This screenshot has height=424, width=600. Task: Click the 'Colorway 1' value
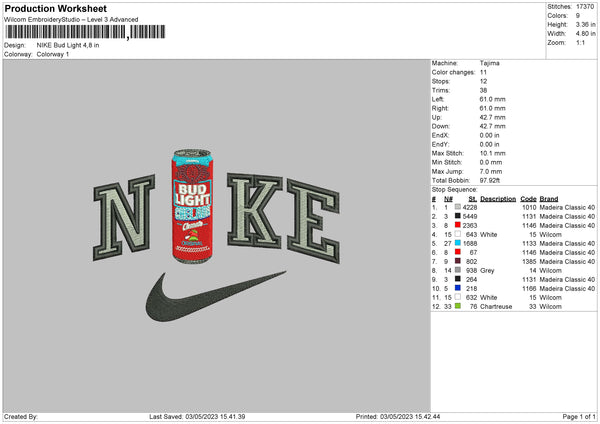[53, 54]
